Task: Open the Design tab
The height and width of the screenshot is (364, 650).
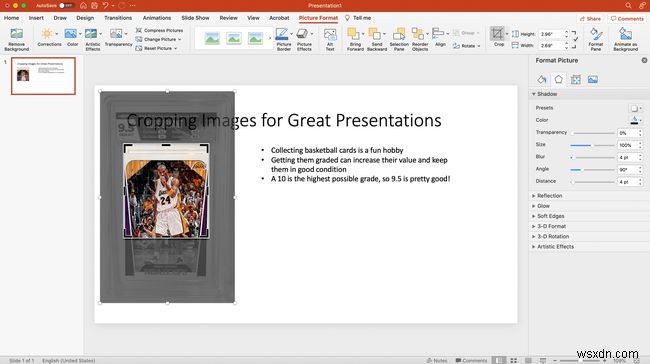Action: 85,18
